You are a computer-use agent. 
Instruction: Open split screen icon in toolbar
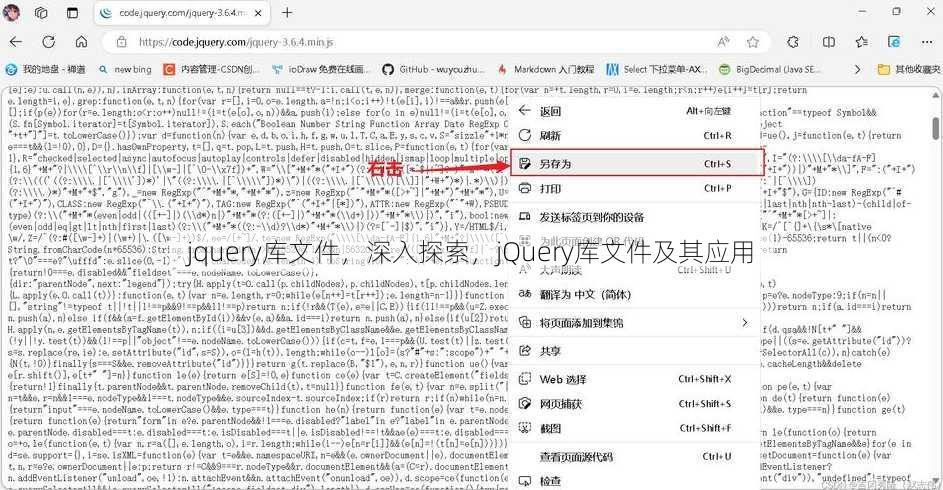click(x=829, y=41)
